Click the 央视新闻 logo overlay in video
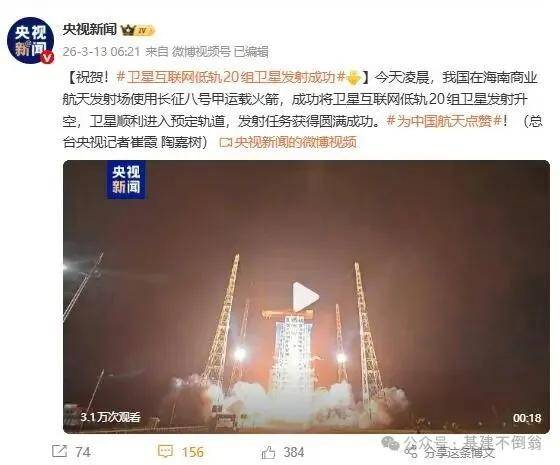560x465 pixels. tap(126, 180)
